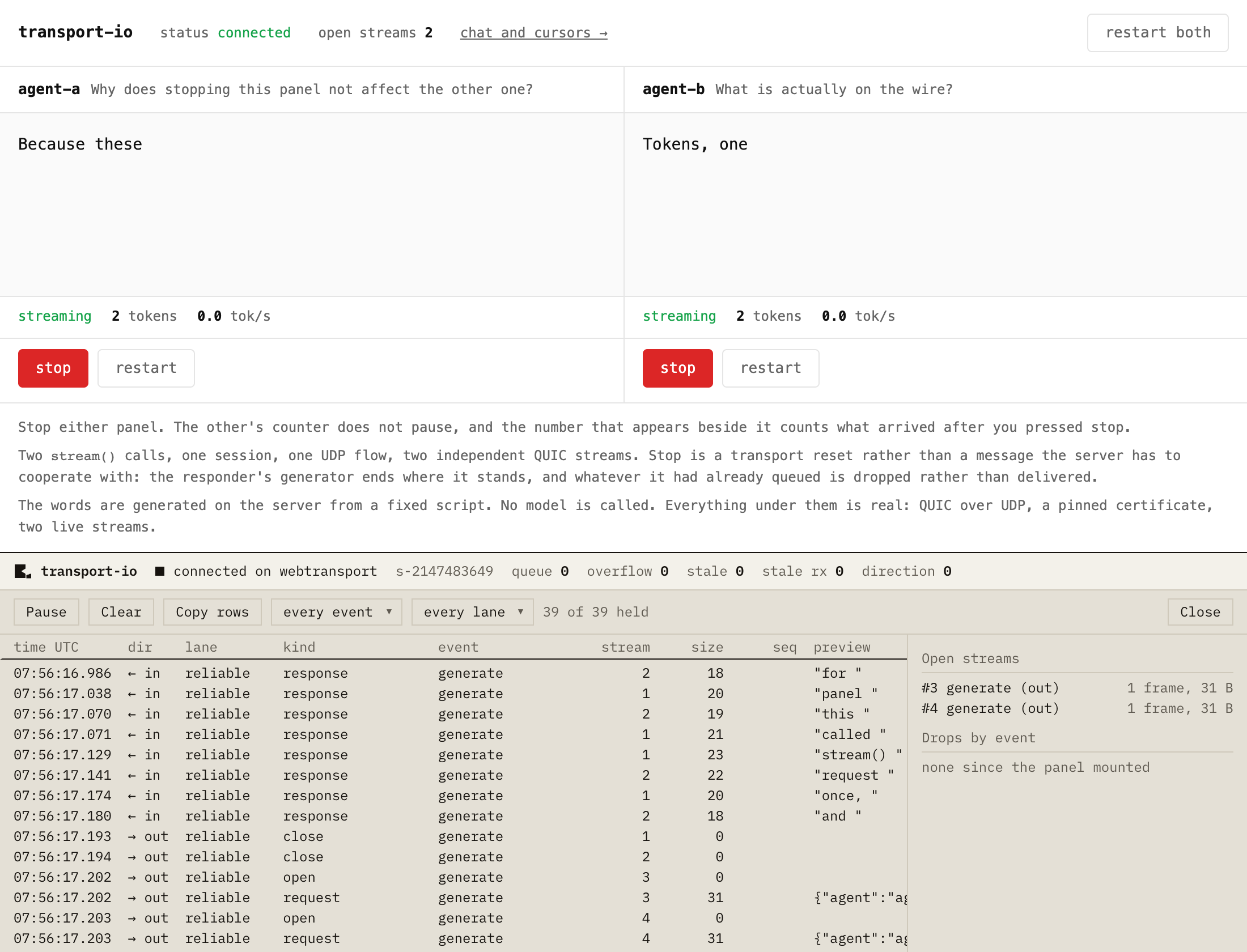Viewport: 1247px width, 952px height.
Task: Click the preview cell '"called "'
Action: click(x=850, y=734)
